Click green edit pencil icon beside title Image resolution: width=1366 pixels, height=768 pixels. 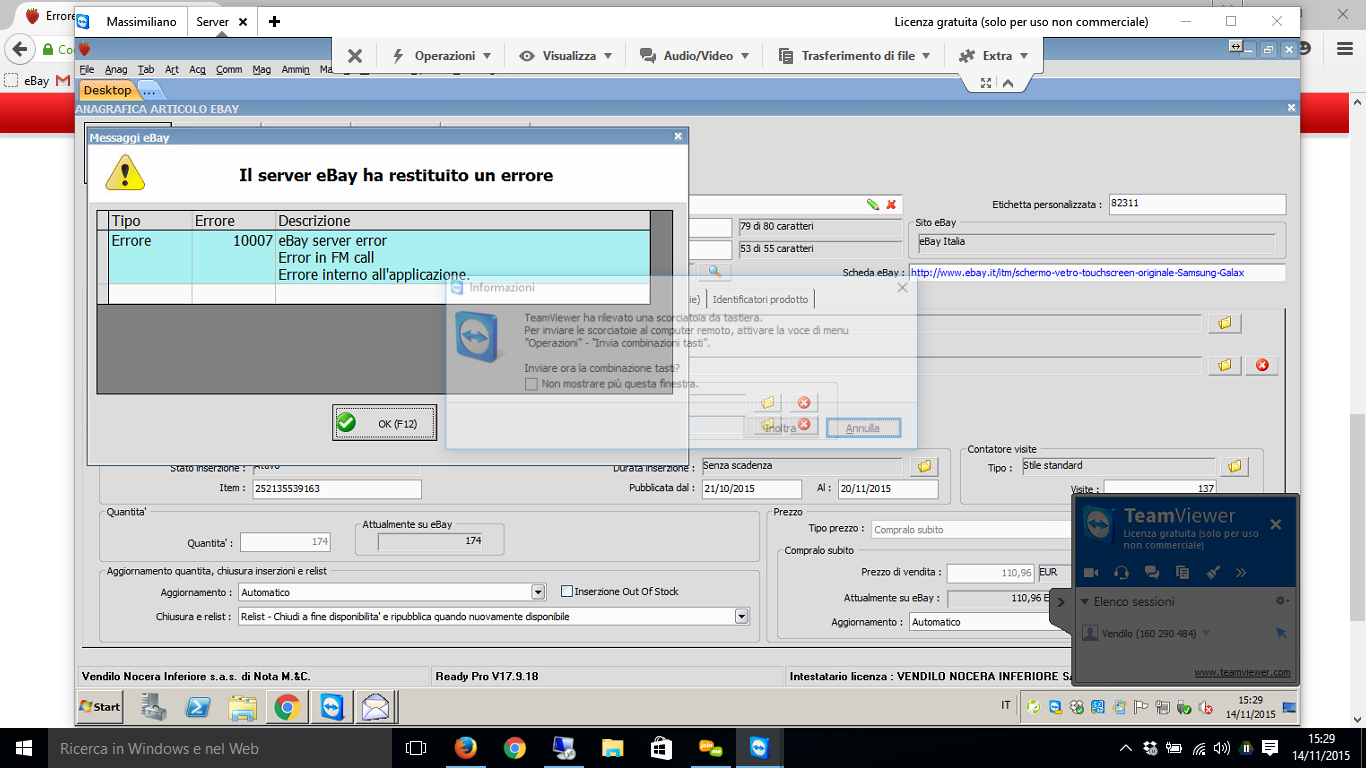[x=873, y=204]
